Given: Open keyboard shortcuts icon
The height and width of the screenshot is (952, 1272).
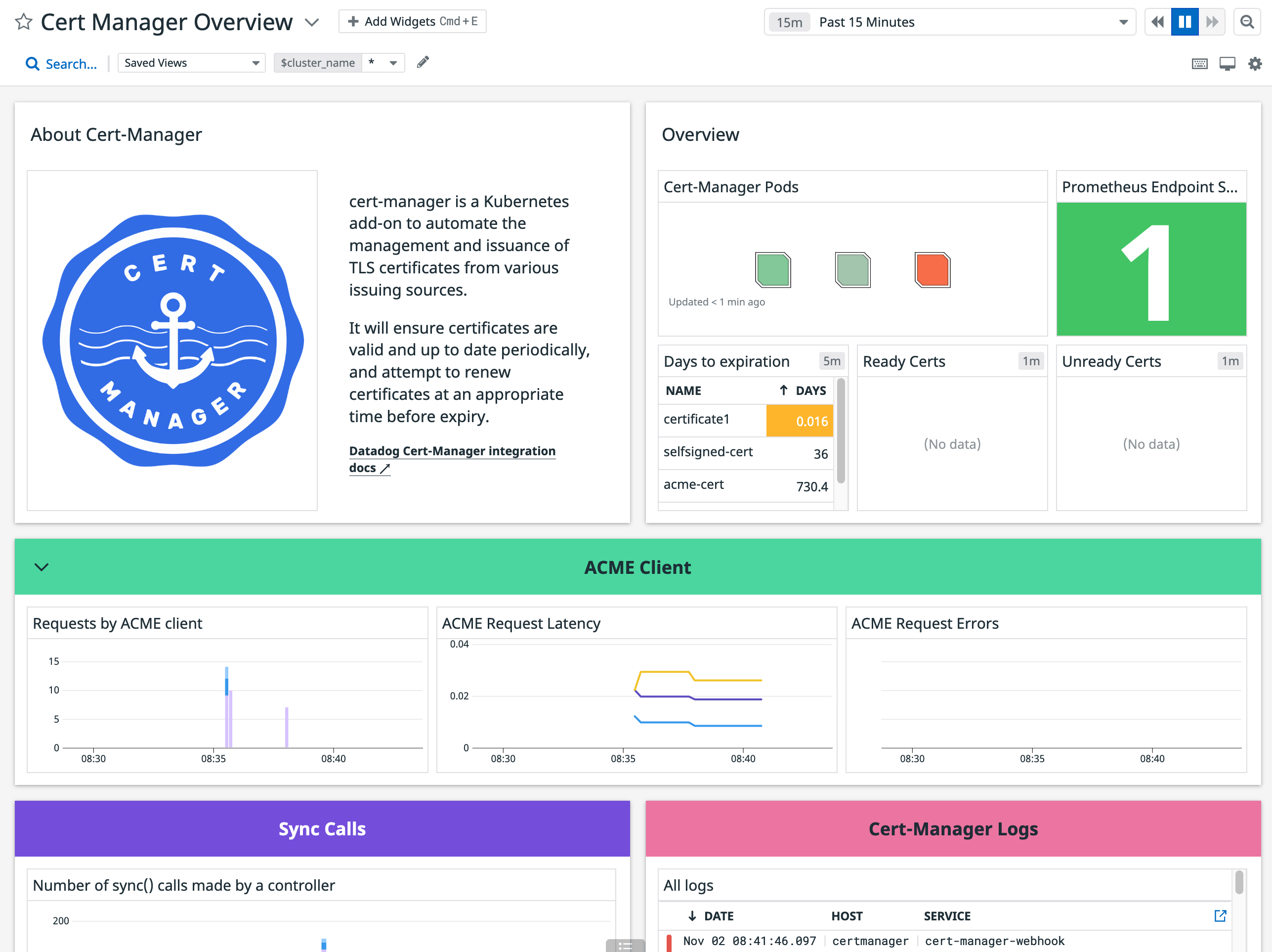Looking at the screenshot, I should [1199, 64].
